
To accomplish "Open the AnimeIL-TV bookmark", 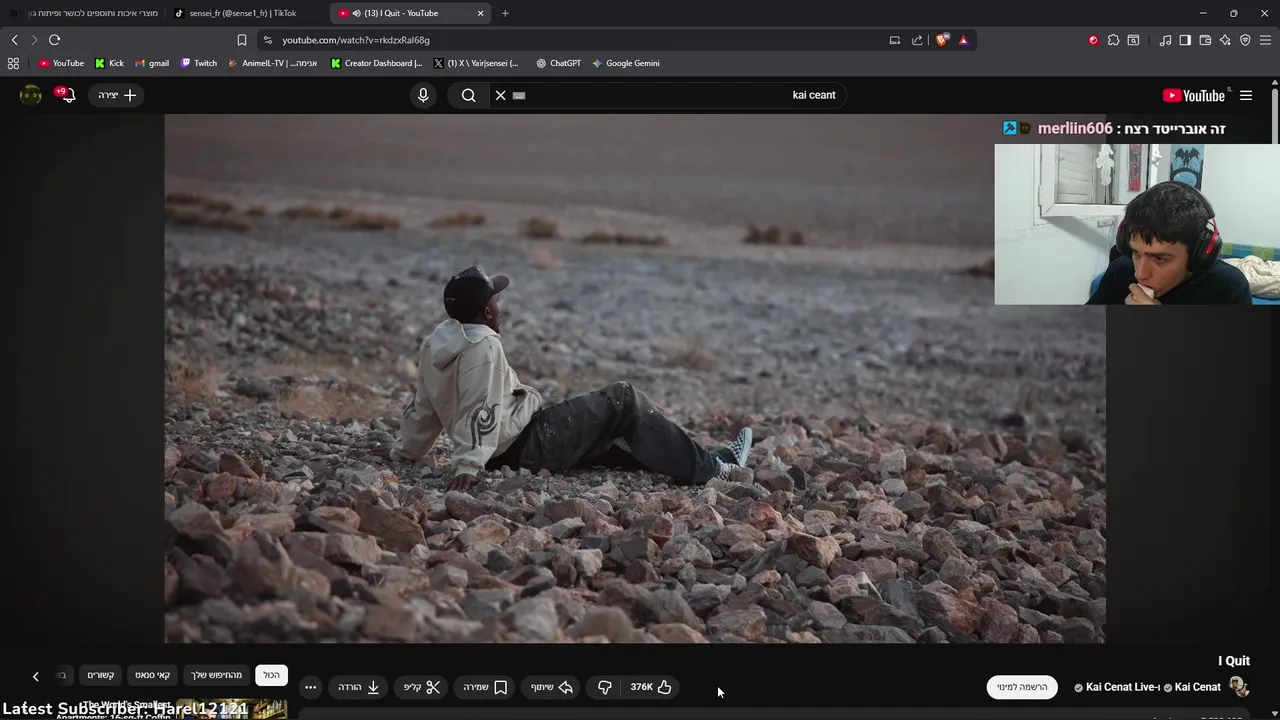I will pos(273,63).
